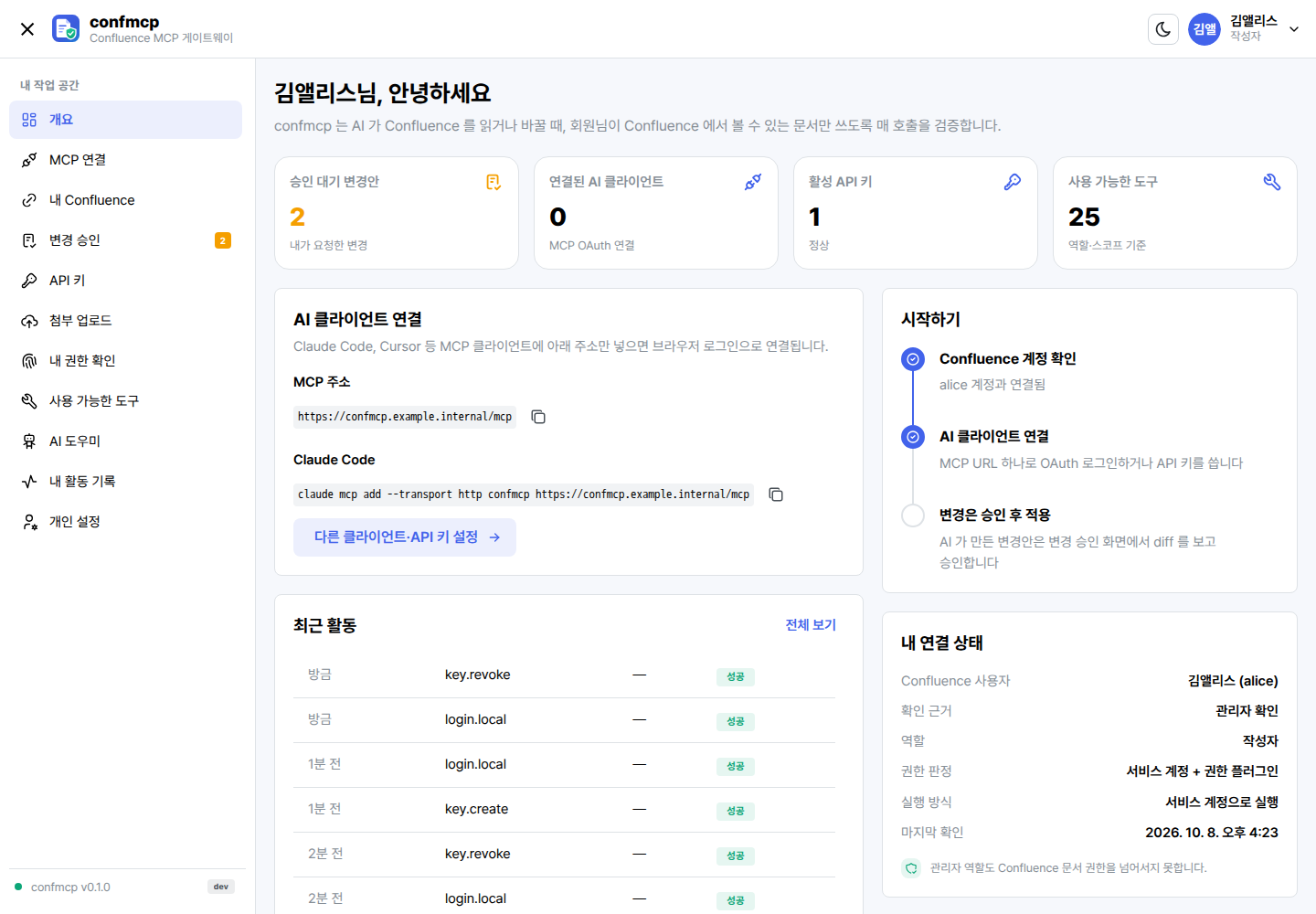Click the dev badge at sidebar bottom
This screenshot has width=1316, height=914.
[221, 887]
